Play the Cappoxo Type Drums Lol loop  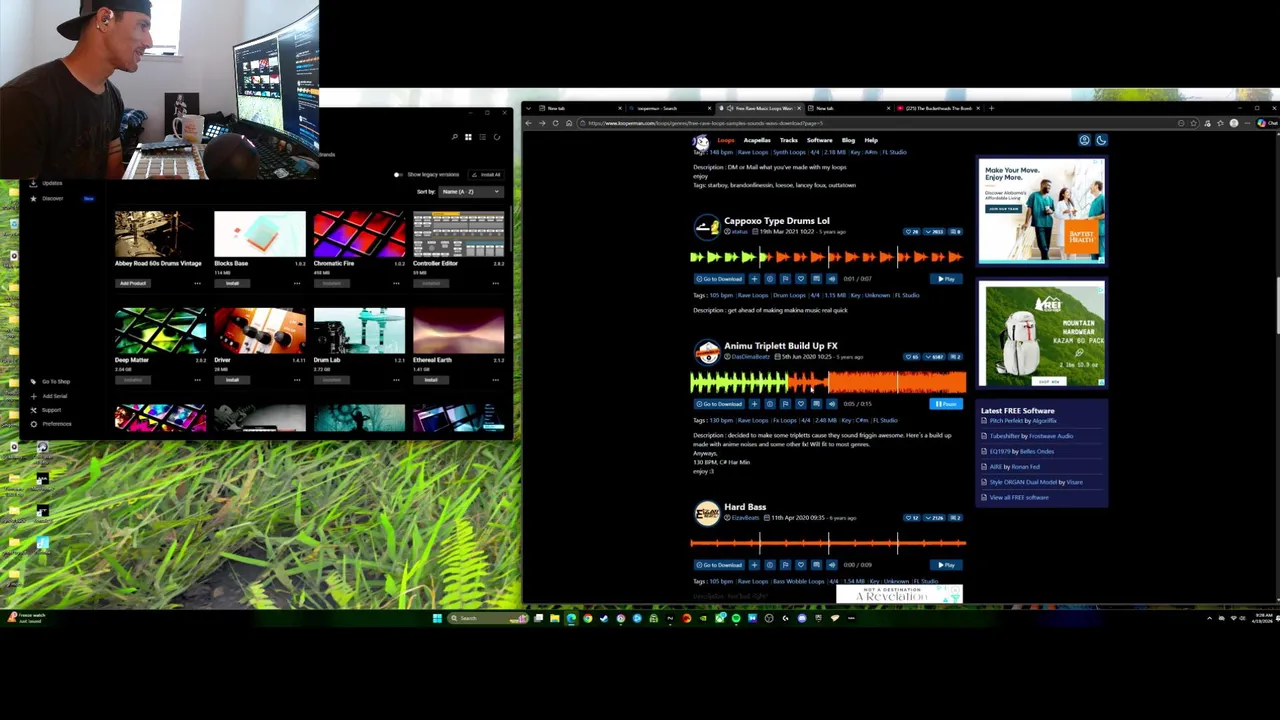coord(946,279)
